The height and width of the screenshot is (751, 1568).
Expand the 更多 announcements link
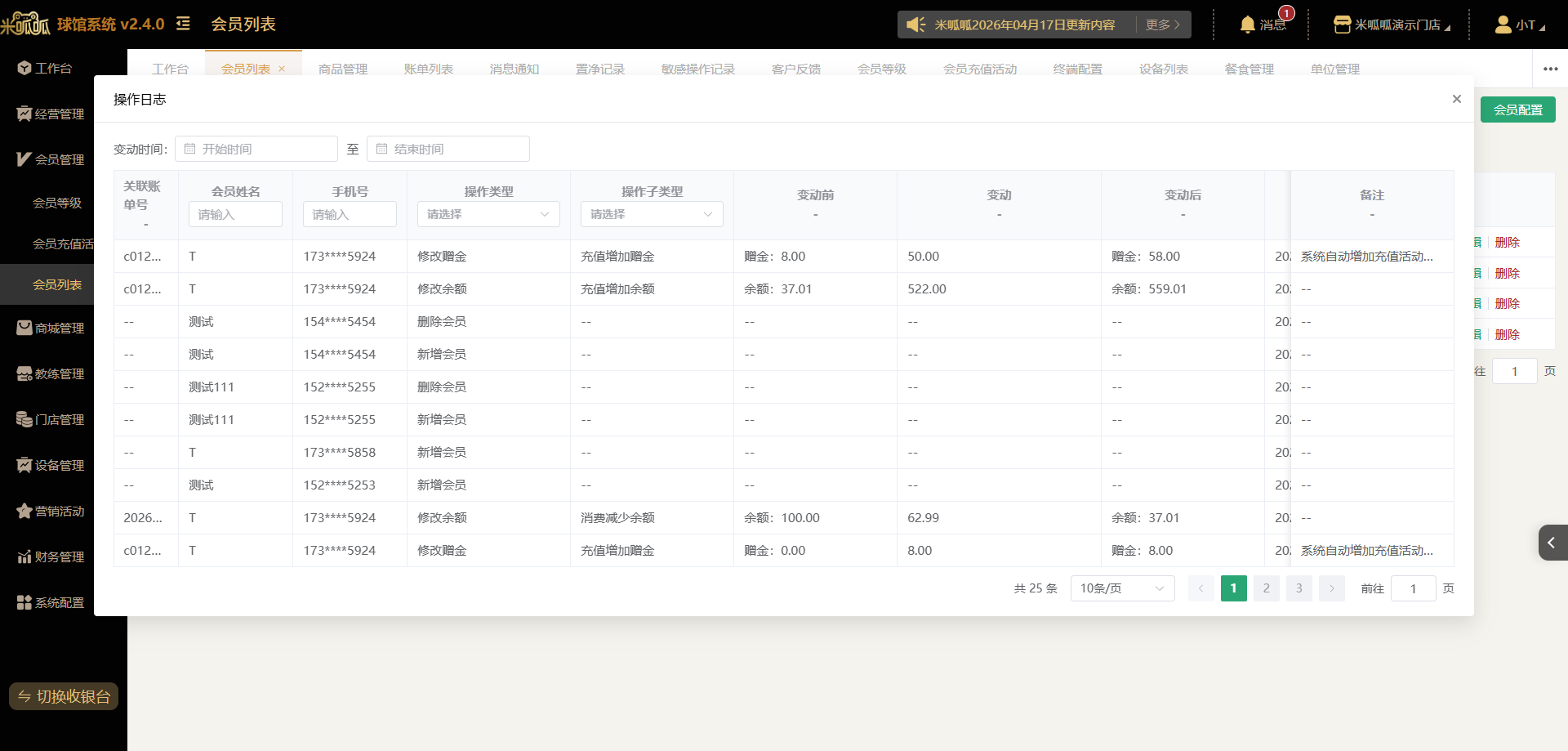1162,25
